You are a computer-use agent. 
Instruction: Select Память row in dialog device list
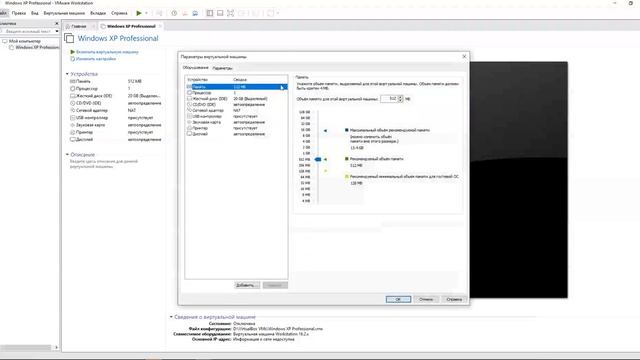click(x=237, y=87)
